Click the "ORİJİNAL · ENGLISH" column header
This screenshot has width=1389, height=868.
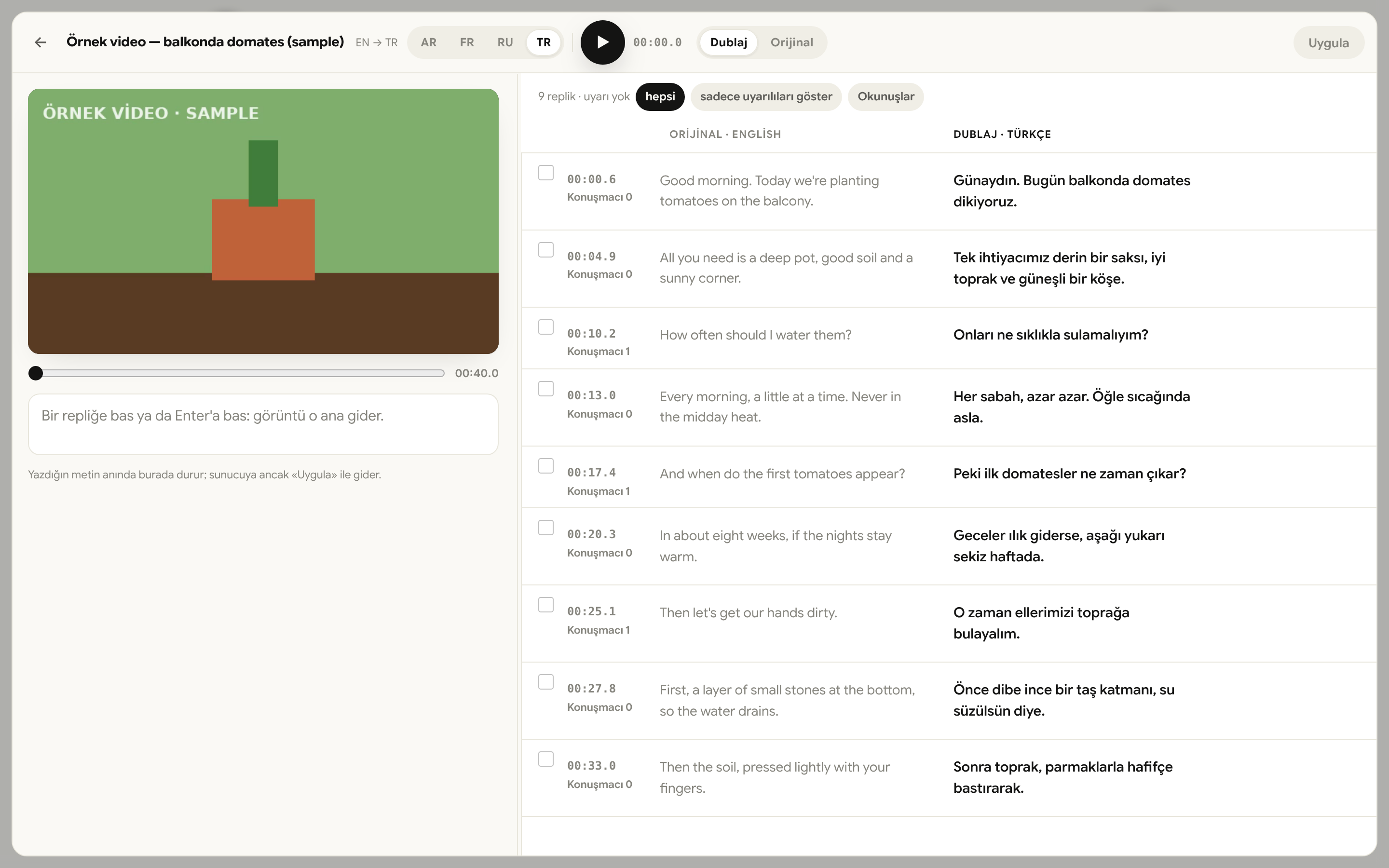coord(725,135)
